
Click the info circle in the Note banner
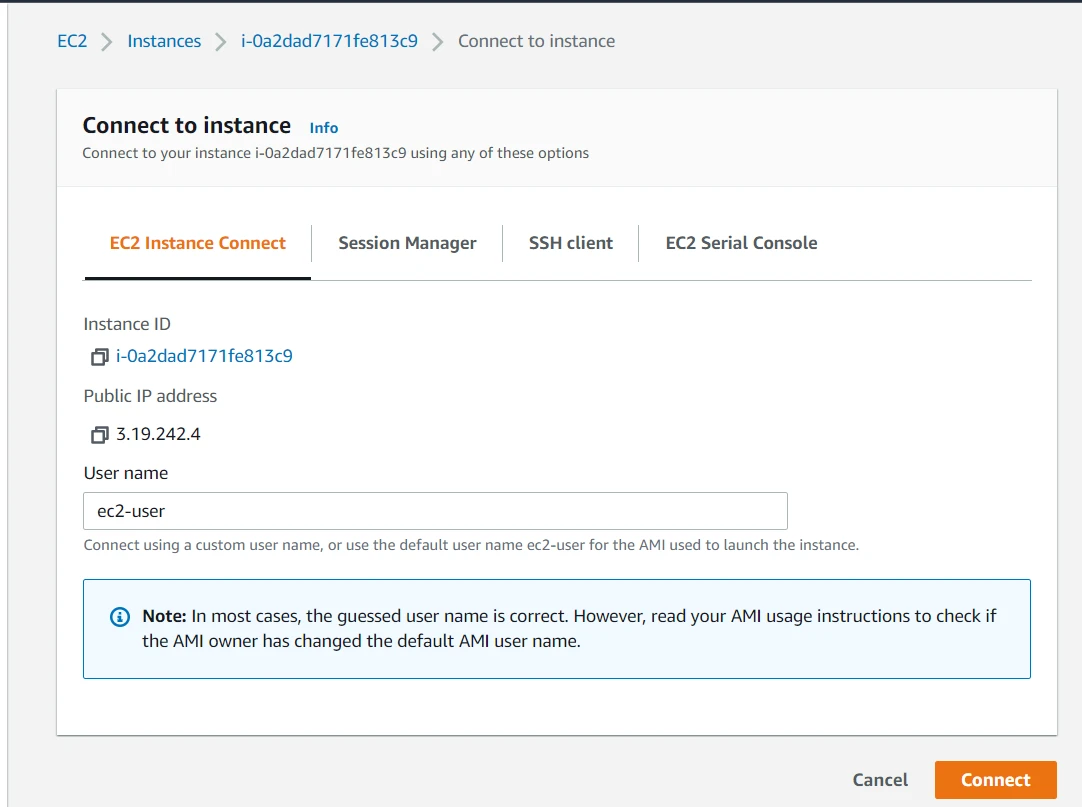[119, 616]
